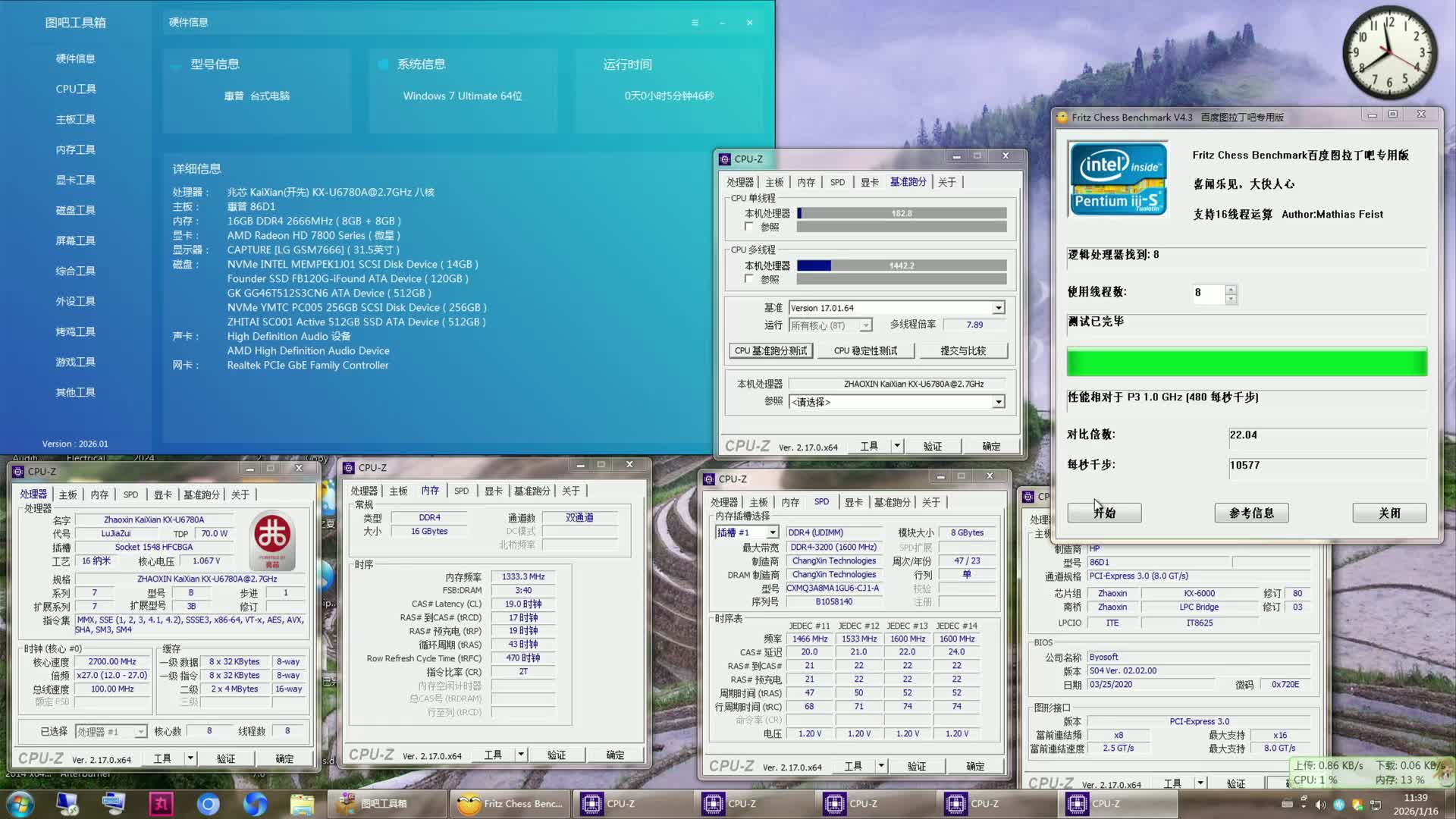Screen dimensions: 1456x819
Task: Expand 工具 arrow in CPU-Z benchmark window
Action: [x=897, y=446]
